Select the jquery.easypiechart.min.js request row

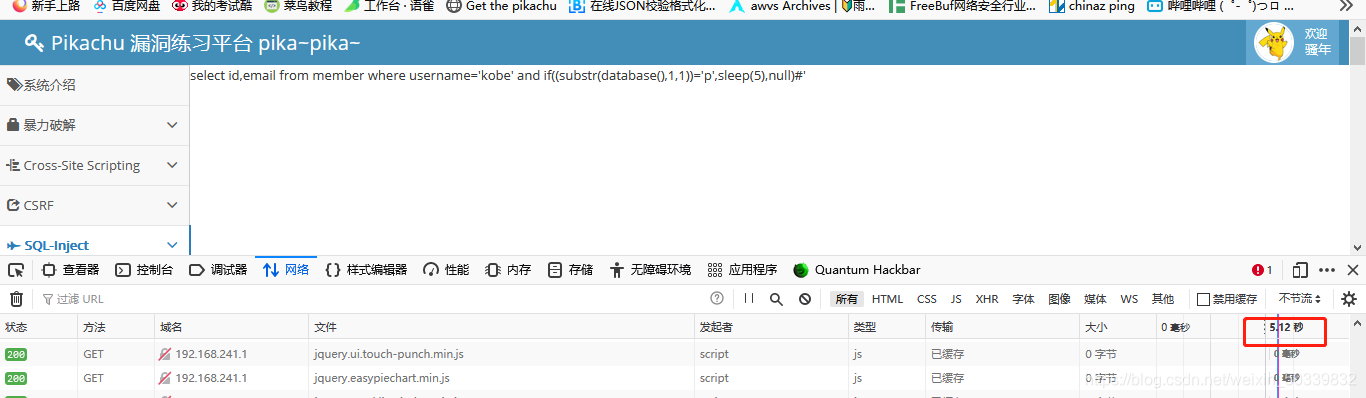675,378
